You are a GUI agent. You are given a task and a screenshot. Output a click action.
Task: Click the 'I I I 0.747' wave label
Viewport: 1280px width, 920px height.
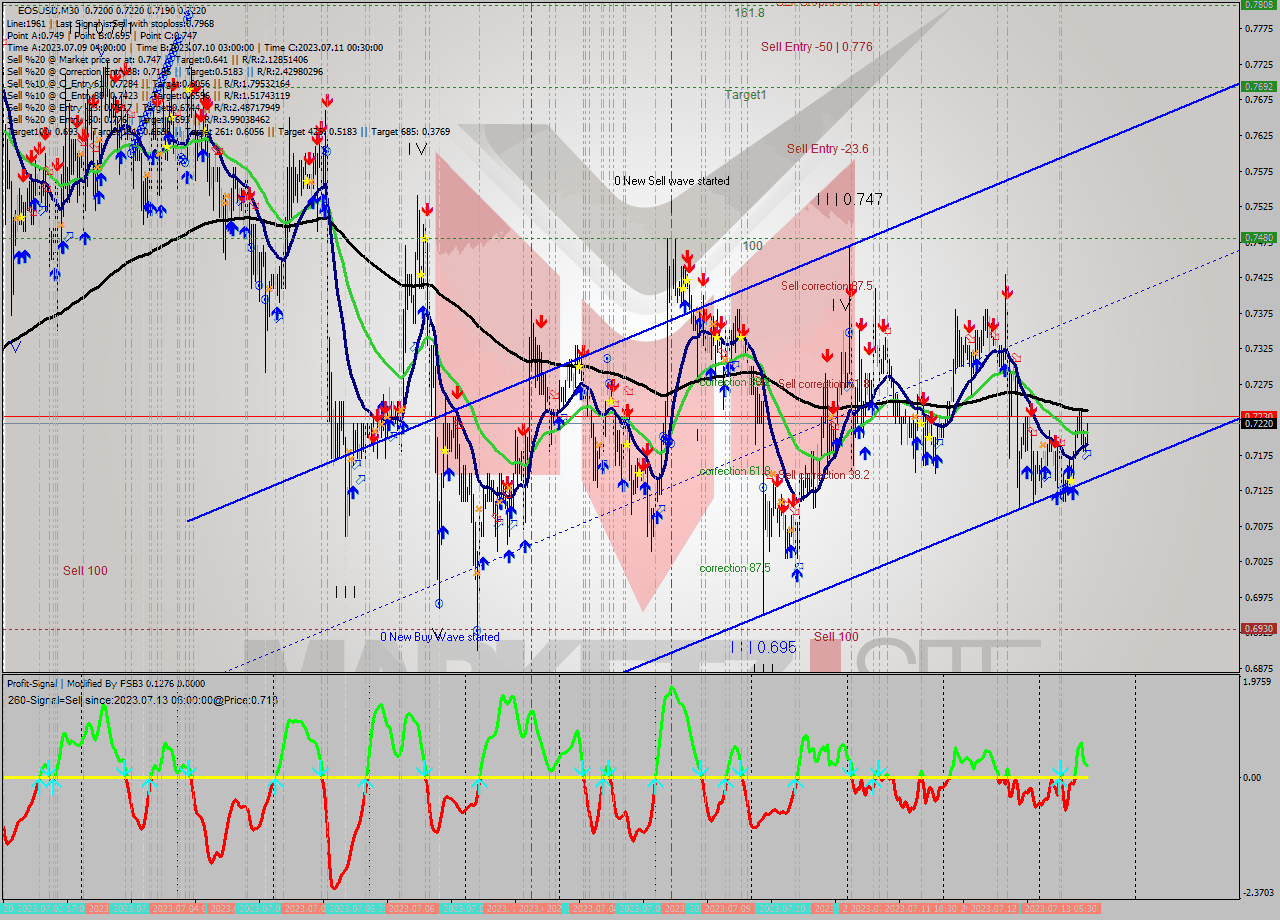[x=849, y=199]
